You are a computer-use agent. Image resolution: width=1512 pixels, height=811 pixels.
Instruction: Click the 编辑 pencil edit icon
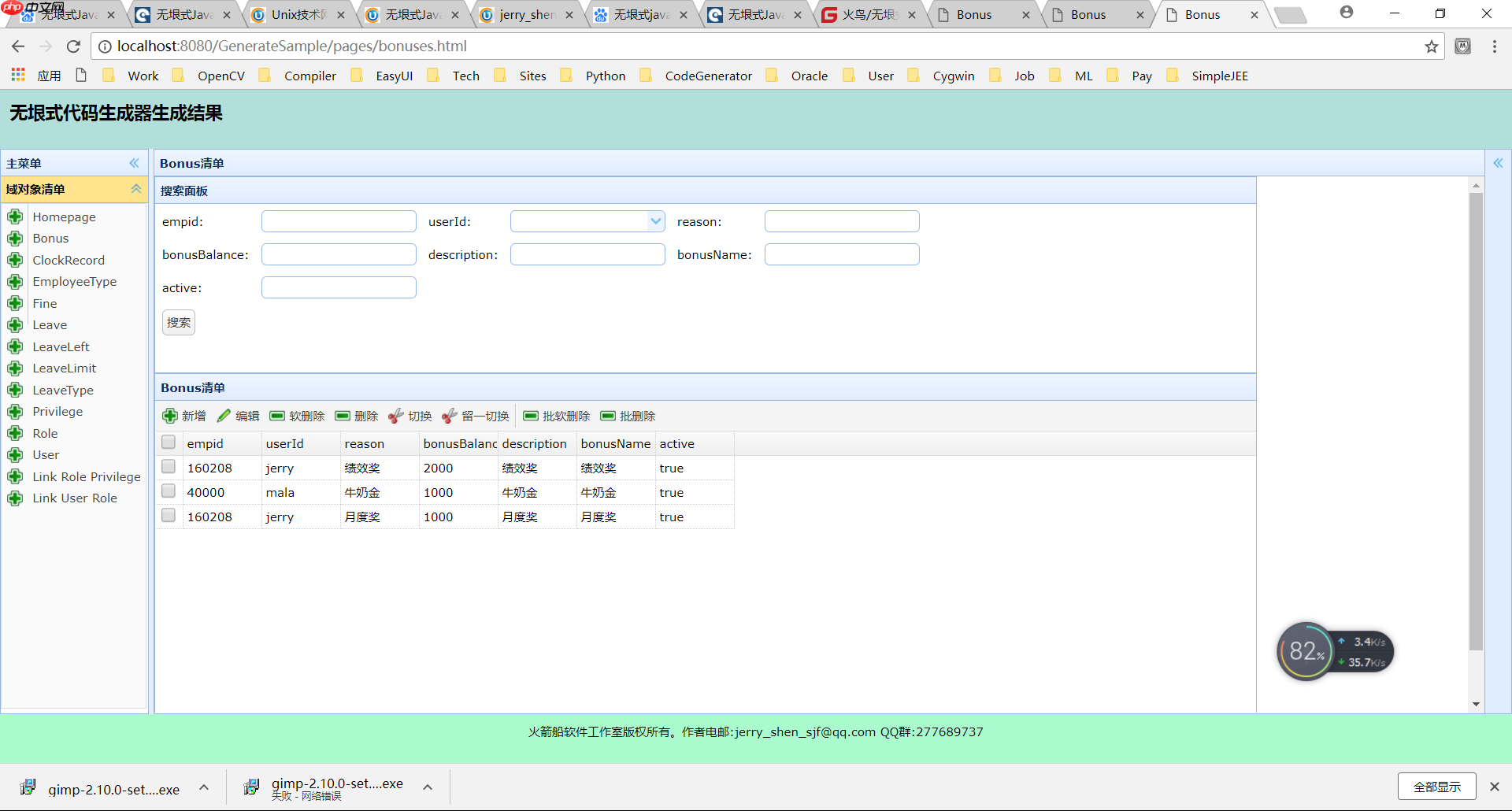pos(224,416)
